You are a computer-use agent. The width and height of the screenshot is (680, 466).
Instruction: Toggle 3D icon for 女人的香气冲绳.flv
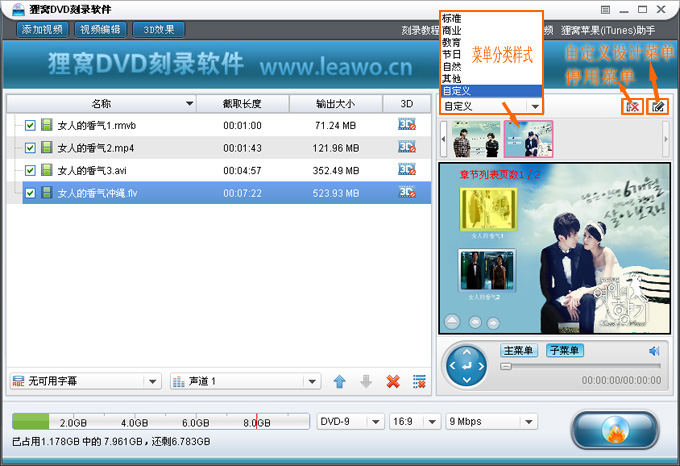coord(407,192)
